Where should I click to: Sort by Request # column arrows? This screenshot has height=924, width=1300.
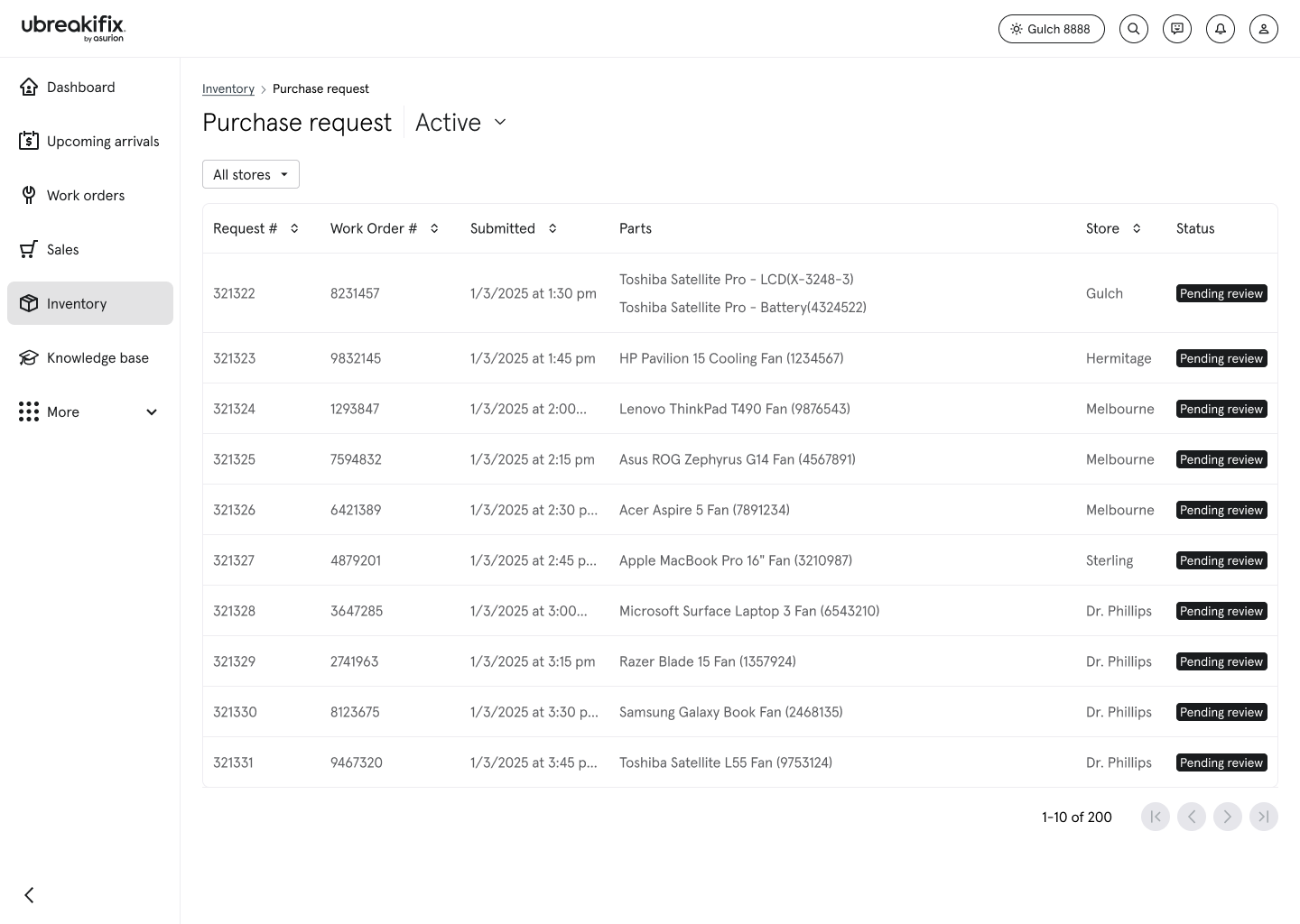(x=294, y=228)
